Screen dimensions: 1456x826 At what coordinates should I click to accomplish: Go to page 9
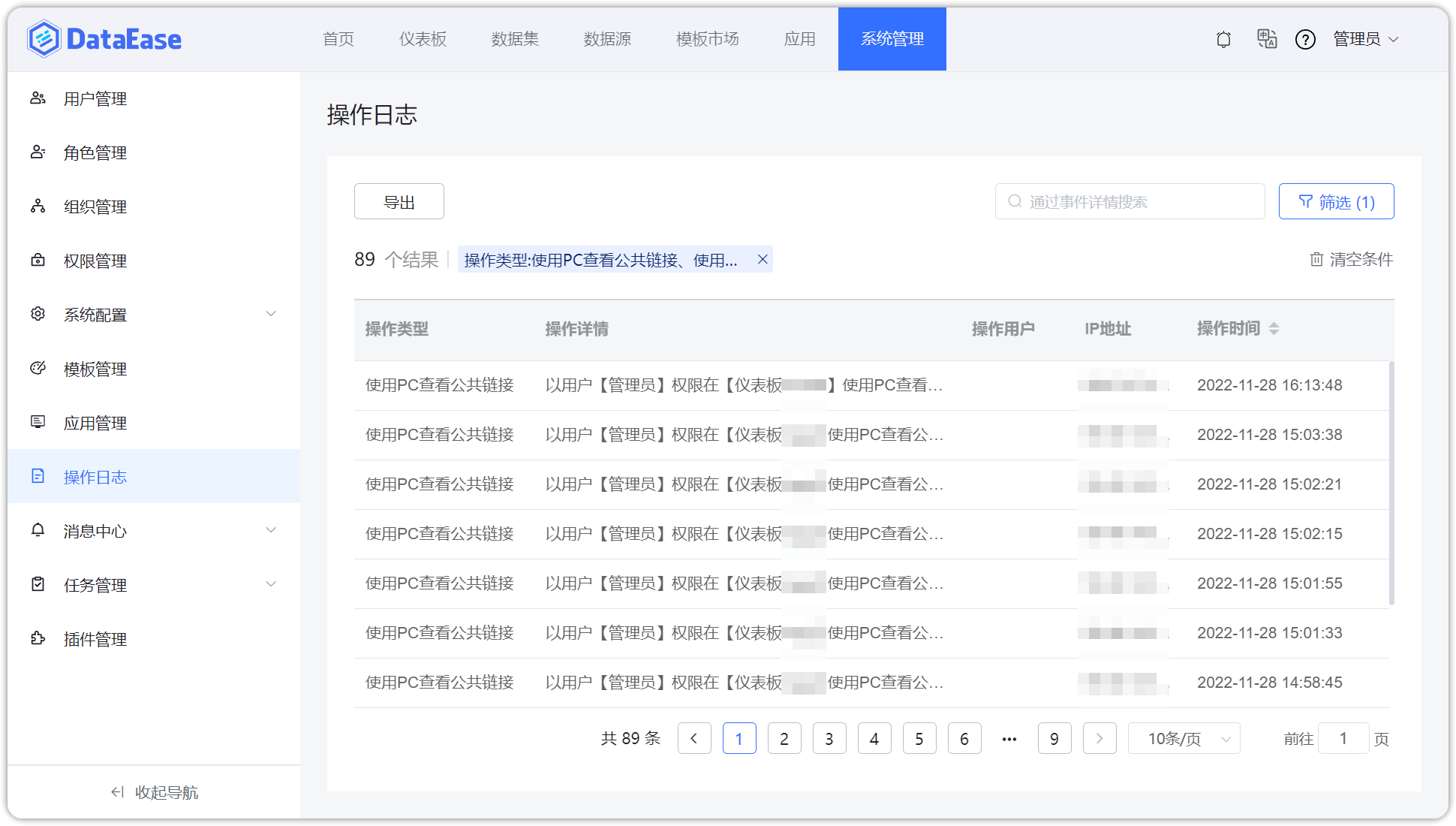pyautogui.click(x=1054, y=739)
